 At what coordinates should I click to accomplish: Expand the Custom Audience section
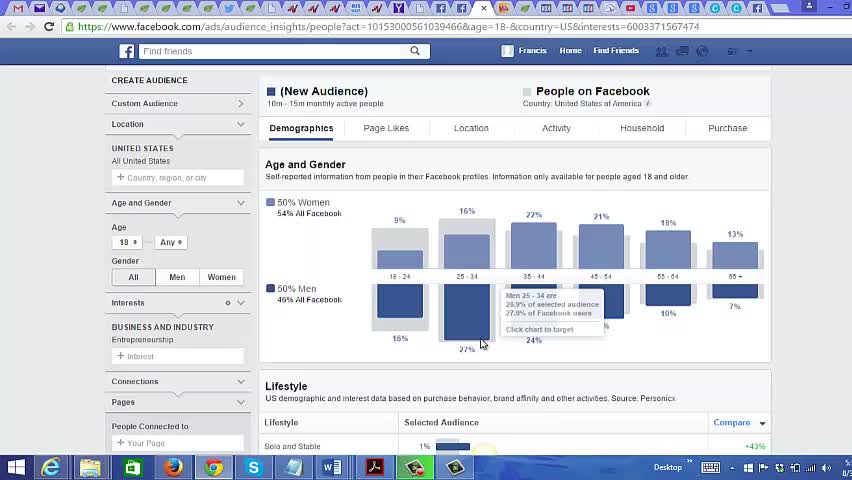click(178, 103)
